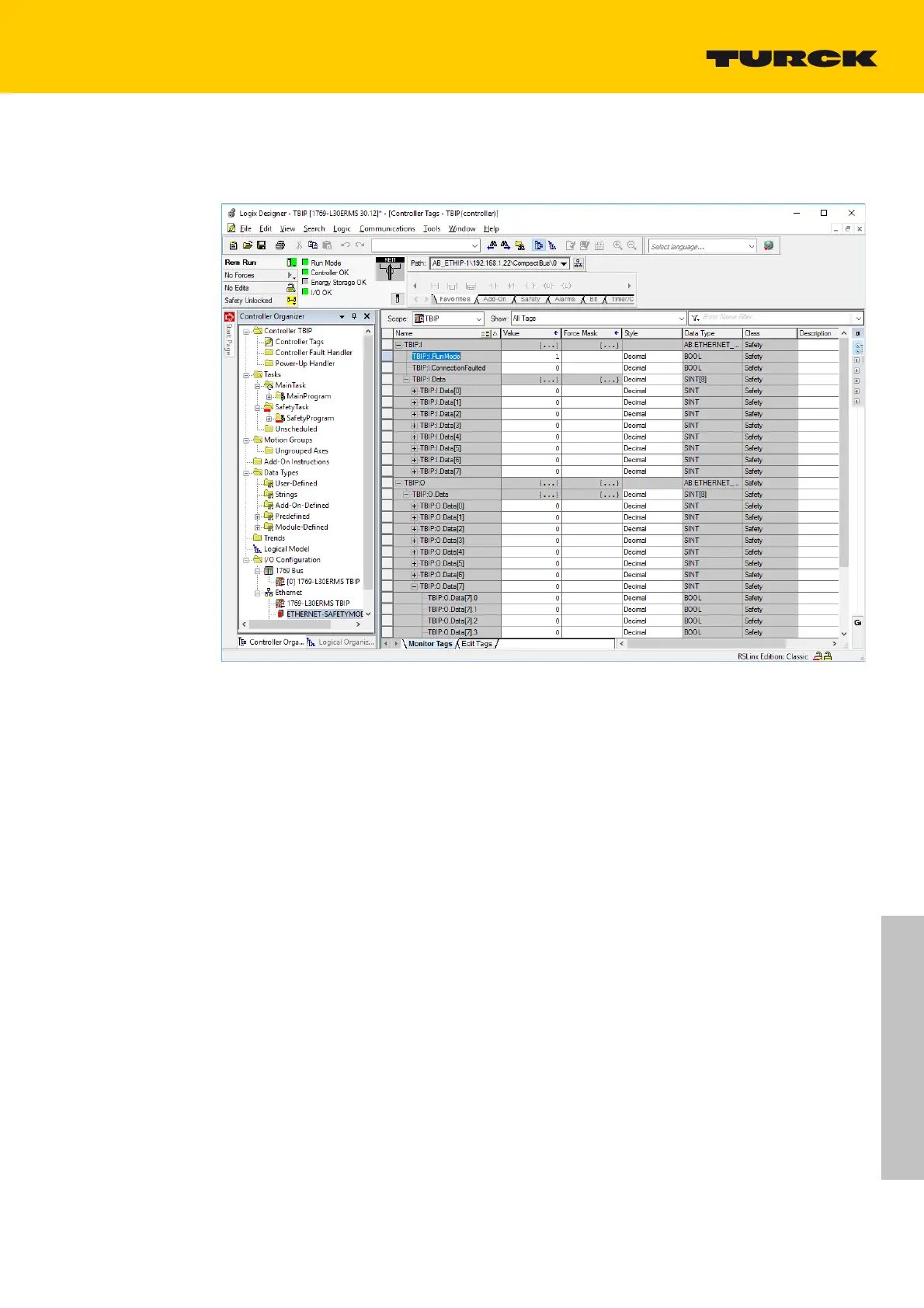Click the Zoom out magnifier icon
The width and height of the screenshot is (924, 1308).
coord(632,245)
